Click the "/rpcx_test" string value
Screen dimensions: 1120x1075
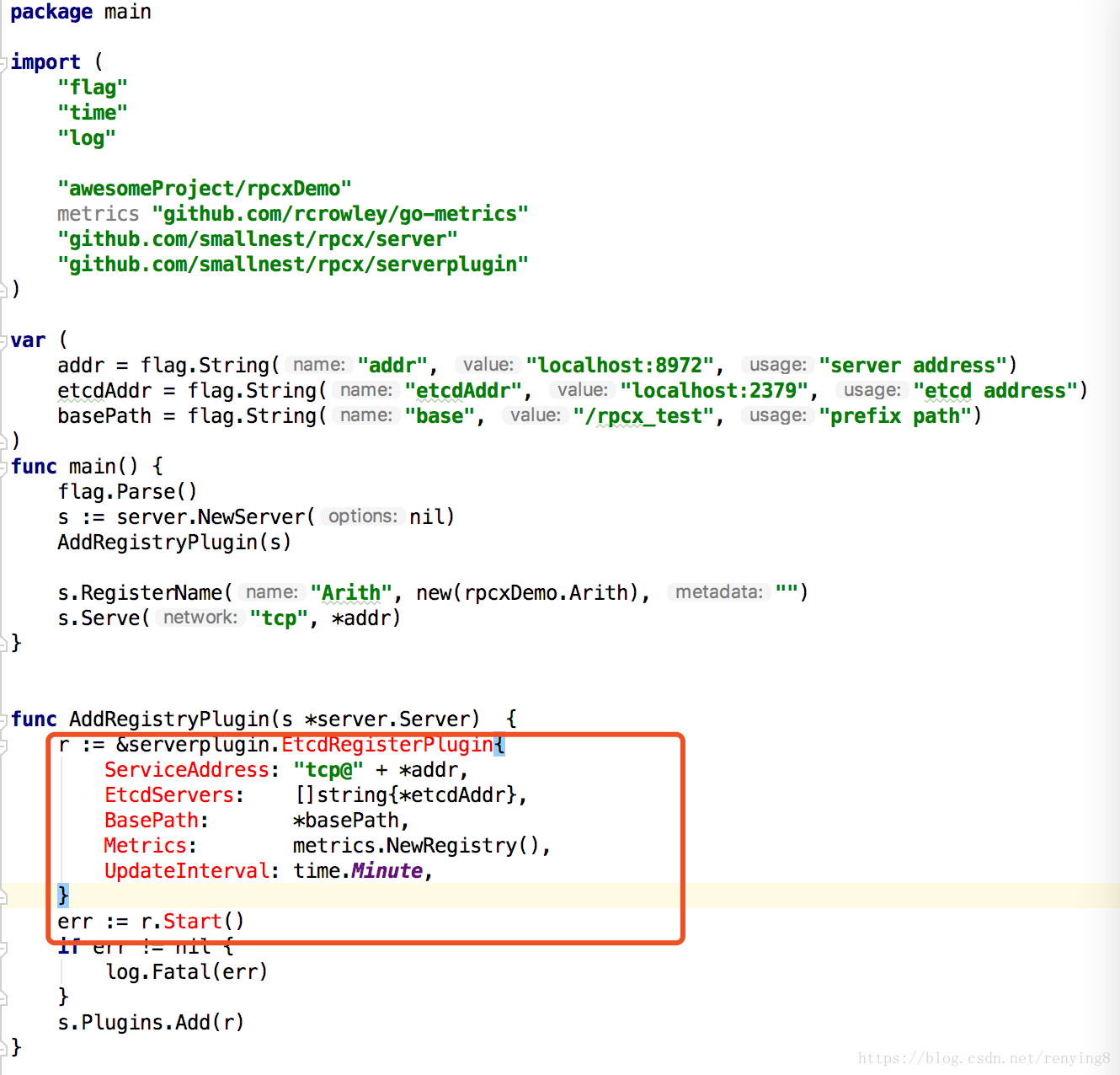coord(643,416)
